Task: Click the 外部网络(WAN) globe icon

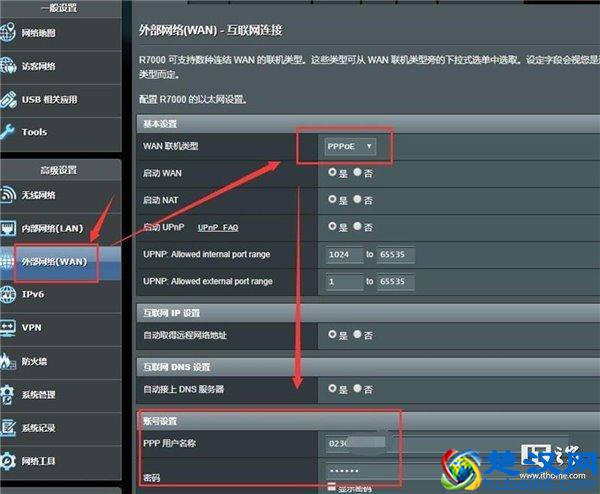Action: click(x=7, y=261)
